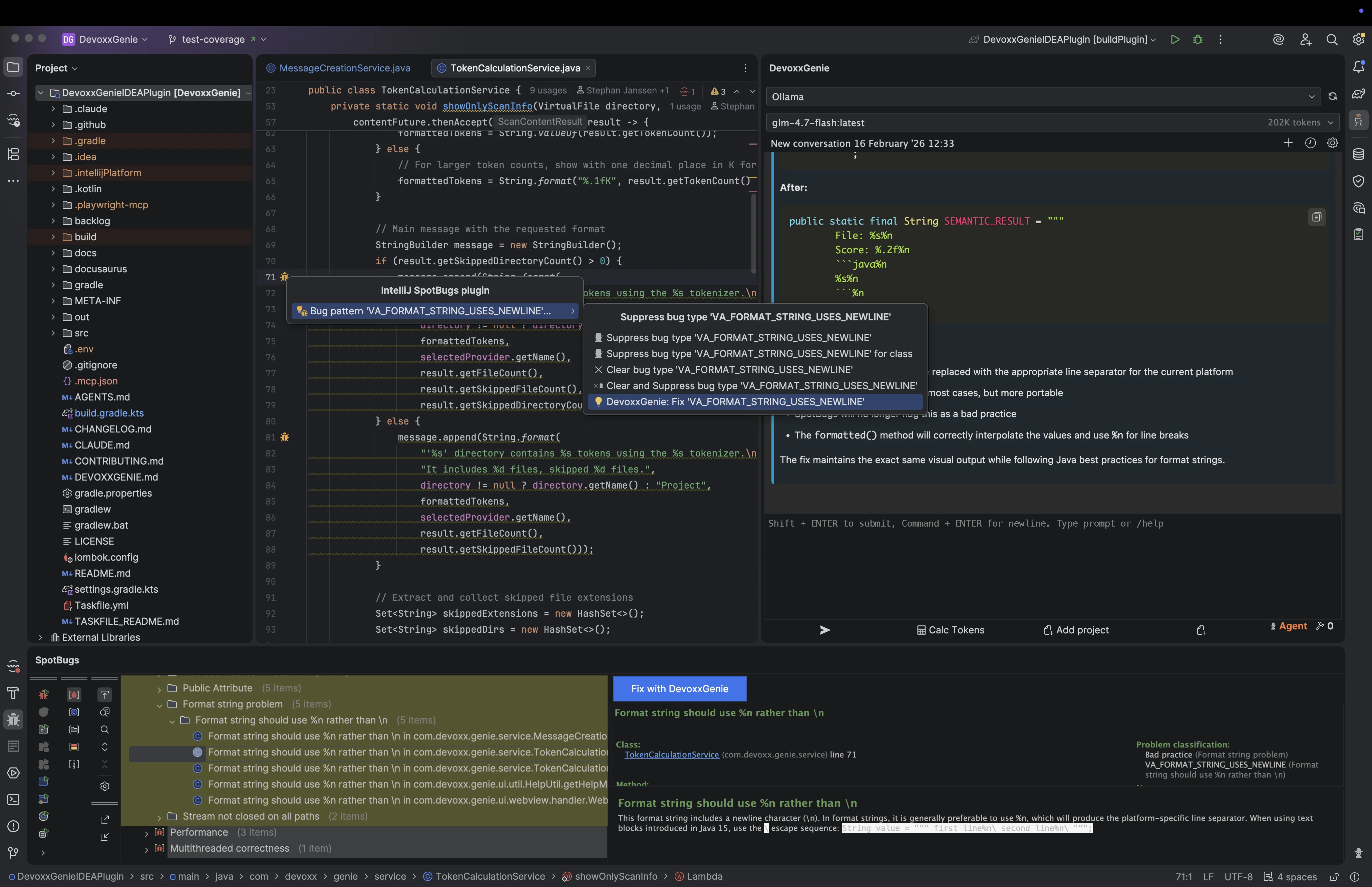
Task: Open the SpotBugs bug tool window icon
Action: pyautogui.click(x=13, y=719)
